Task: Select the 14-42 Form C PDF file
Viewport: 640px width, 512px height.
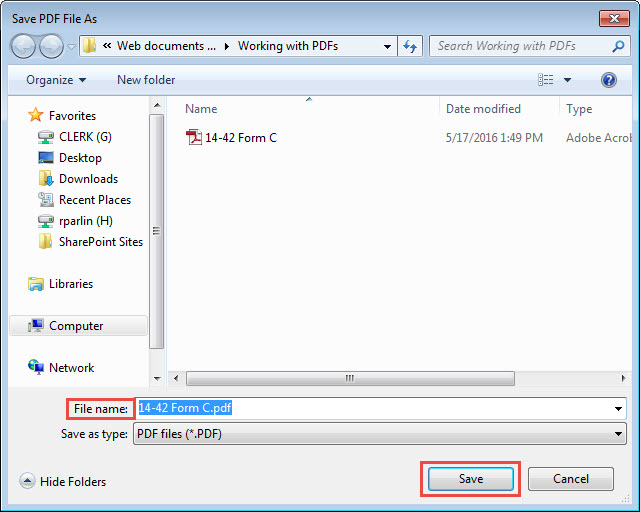Action: pyautogui.click(x=240, y=138)
